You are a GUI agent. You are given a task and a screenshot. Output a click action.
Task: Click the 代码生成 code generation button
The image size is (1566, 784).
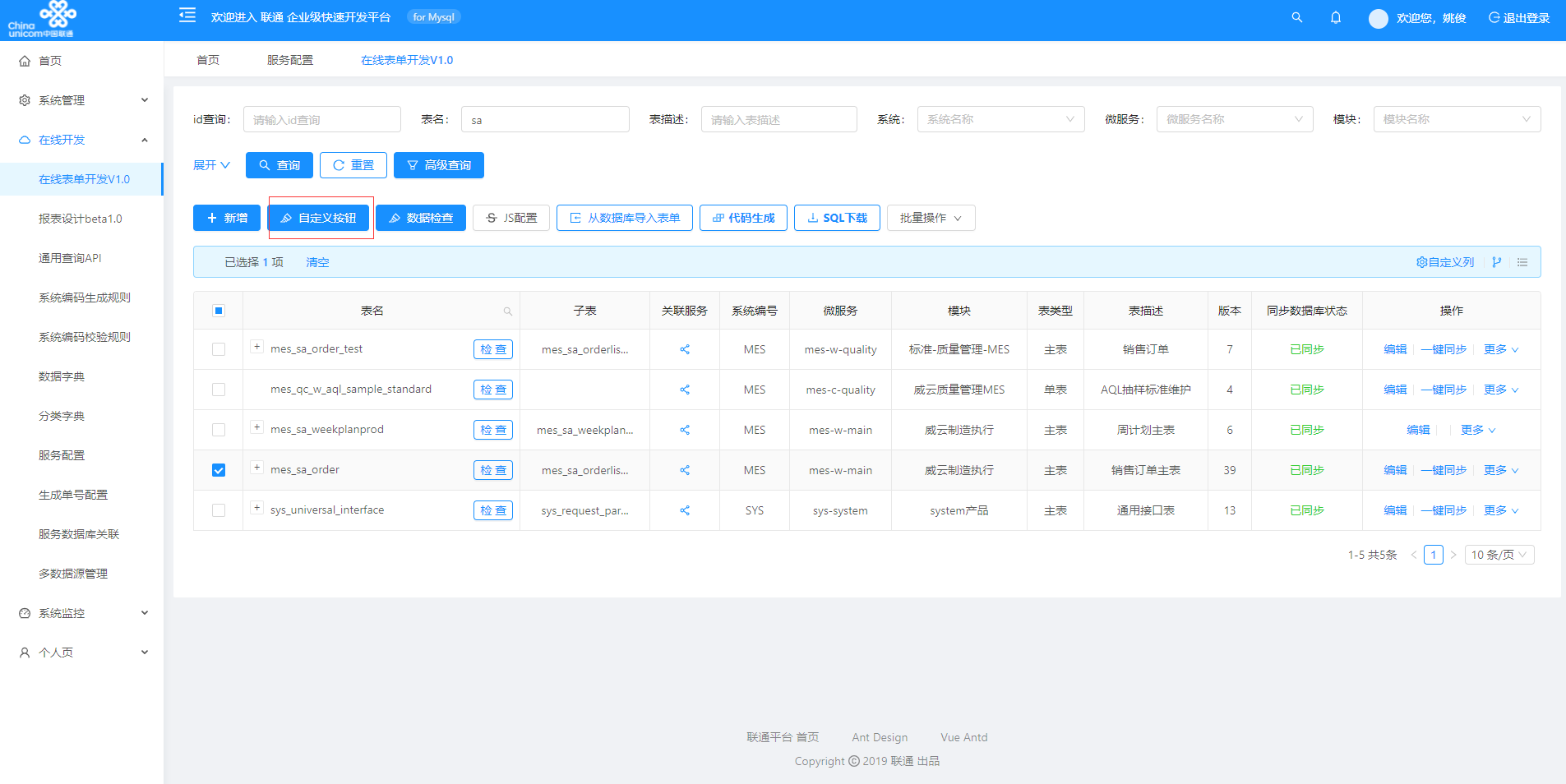(743, 218)
